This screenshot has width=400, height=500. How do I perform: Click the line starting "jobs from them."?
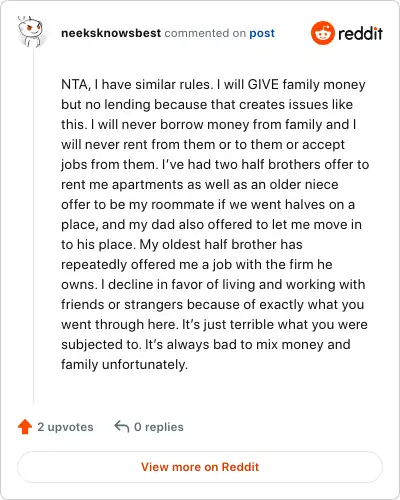coord(215,164)
